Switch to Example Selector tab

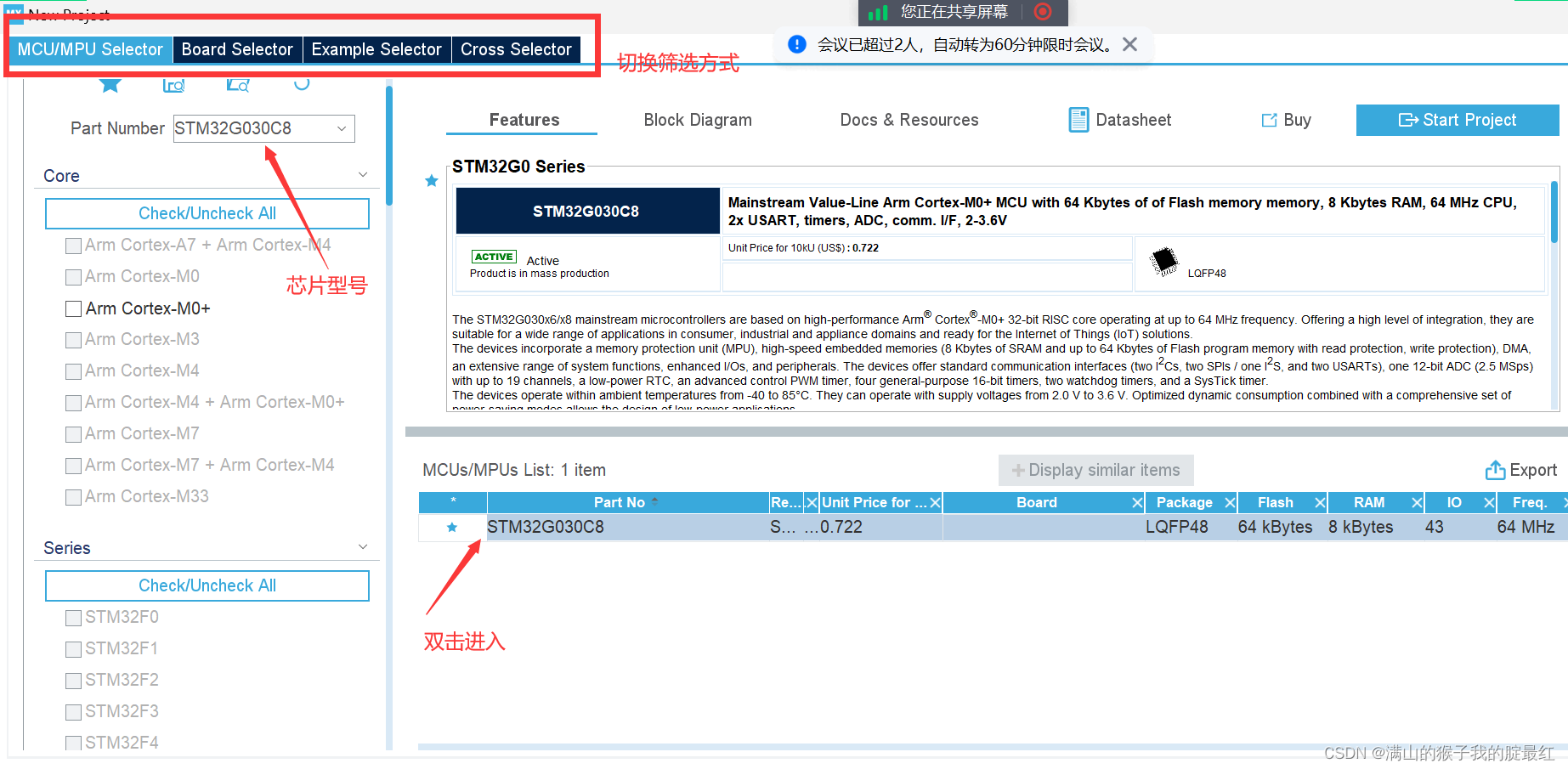376,49
